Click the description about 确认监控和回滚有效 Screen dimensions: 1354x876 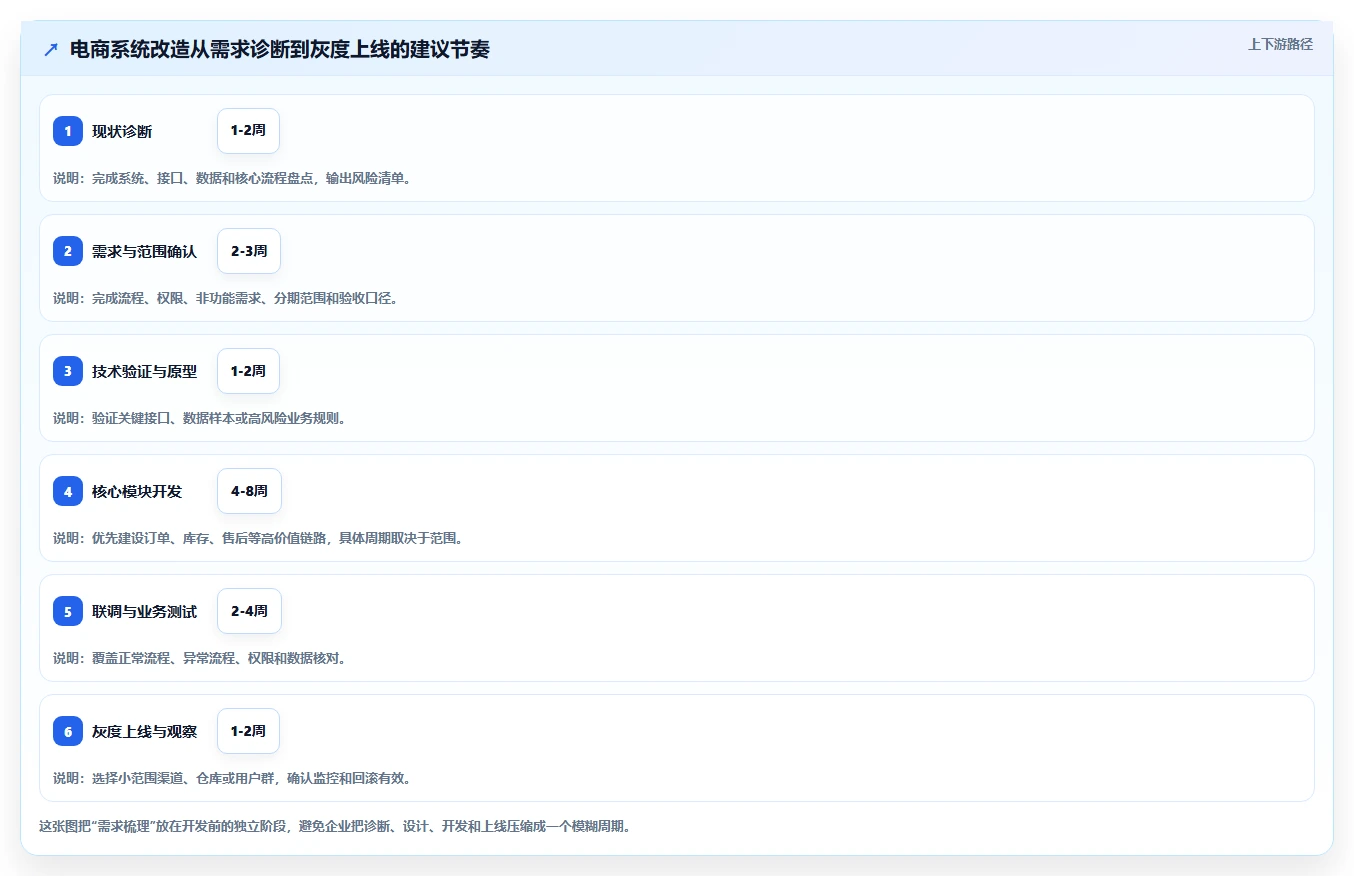tap(232, 778)
